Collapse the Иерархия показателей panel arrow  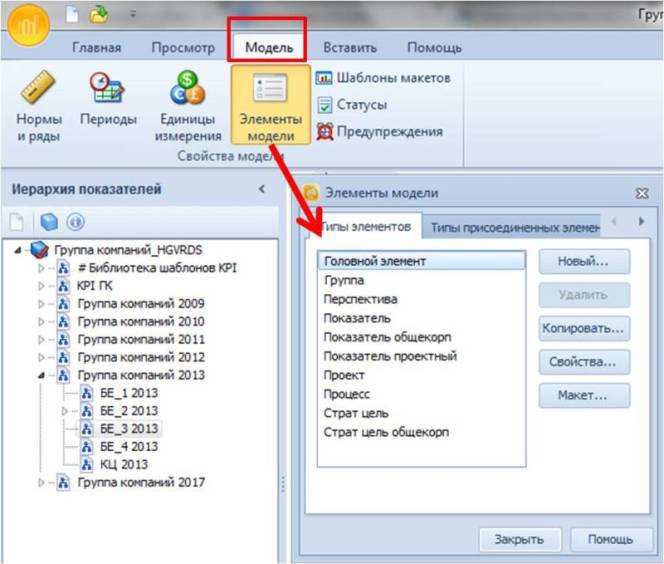point(262,189)
